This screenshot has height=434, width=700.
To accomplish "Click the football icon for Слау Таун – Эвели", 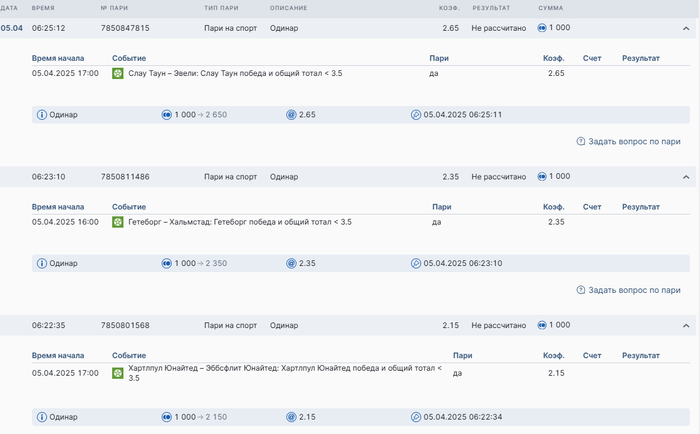I will click(x=118, y=73).
